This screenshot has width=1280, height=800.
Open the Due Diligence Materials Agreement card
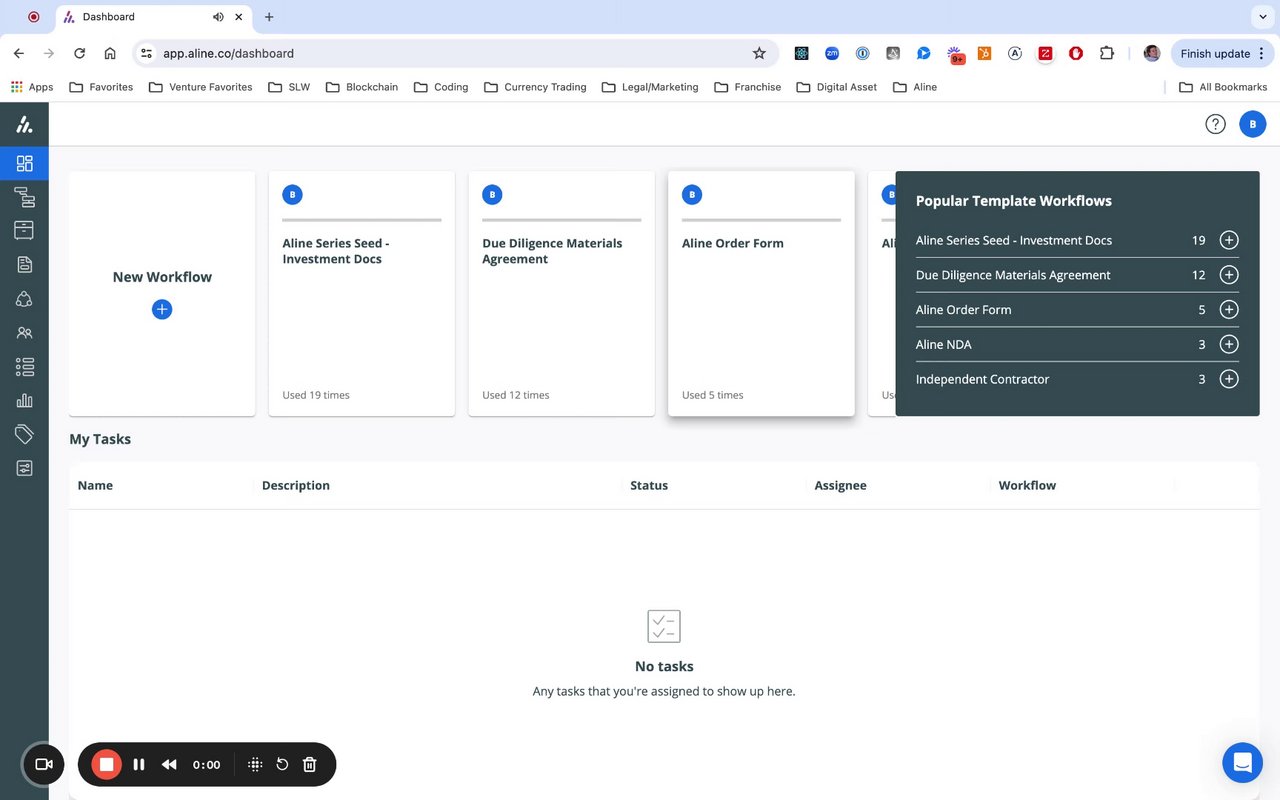[561, 293]
